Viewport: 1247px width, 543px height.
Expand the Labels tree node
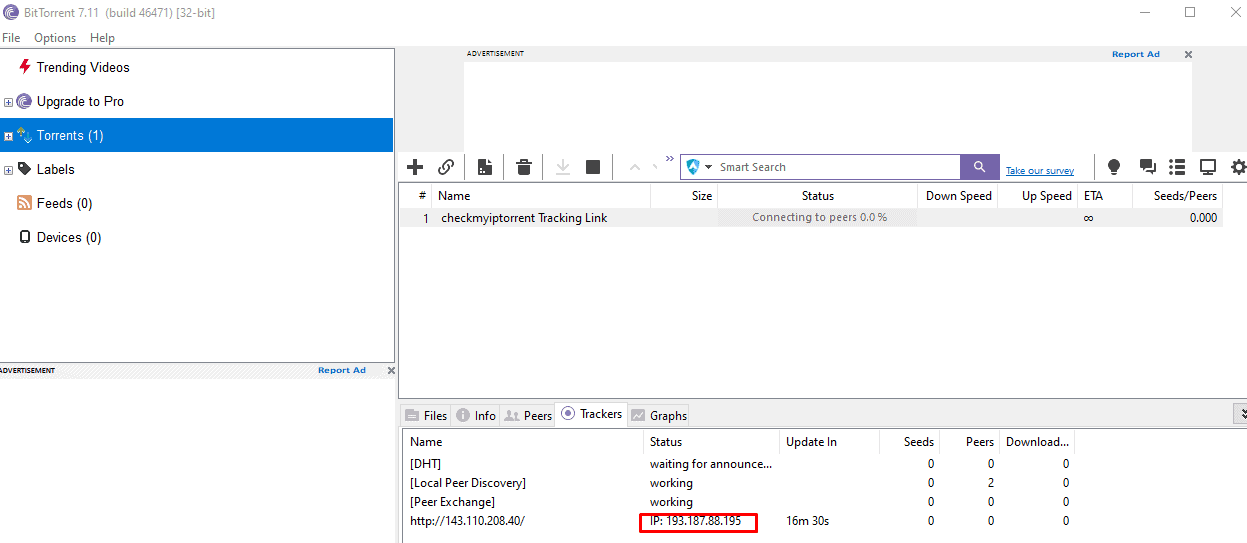click(x=9, y=170)
